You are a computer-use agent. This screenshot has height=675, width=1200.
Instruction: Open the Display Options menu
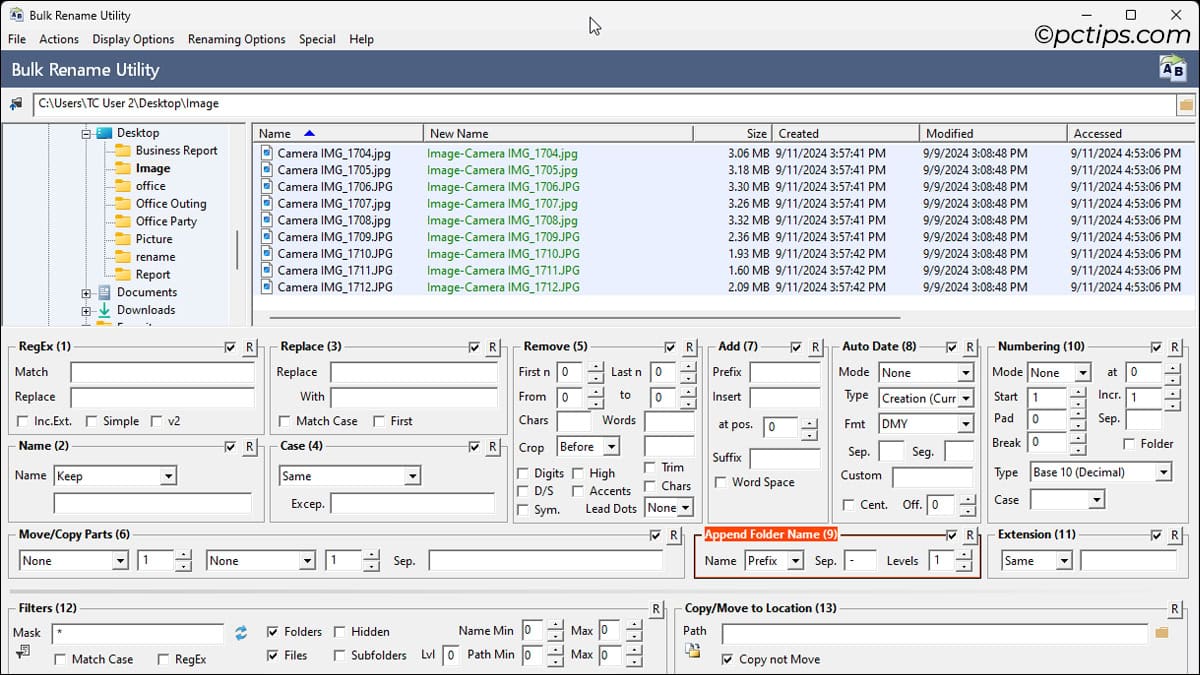pos(133,39)
